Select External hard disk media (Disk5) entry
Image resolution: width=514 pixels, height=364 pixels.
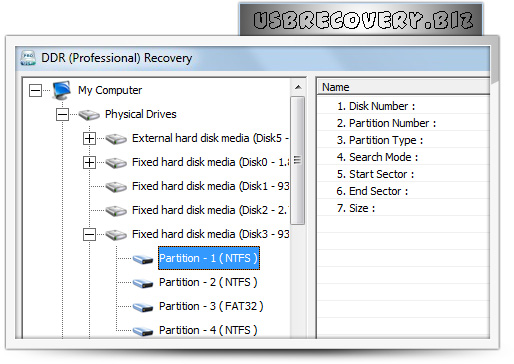[210, 138]
